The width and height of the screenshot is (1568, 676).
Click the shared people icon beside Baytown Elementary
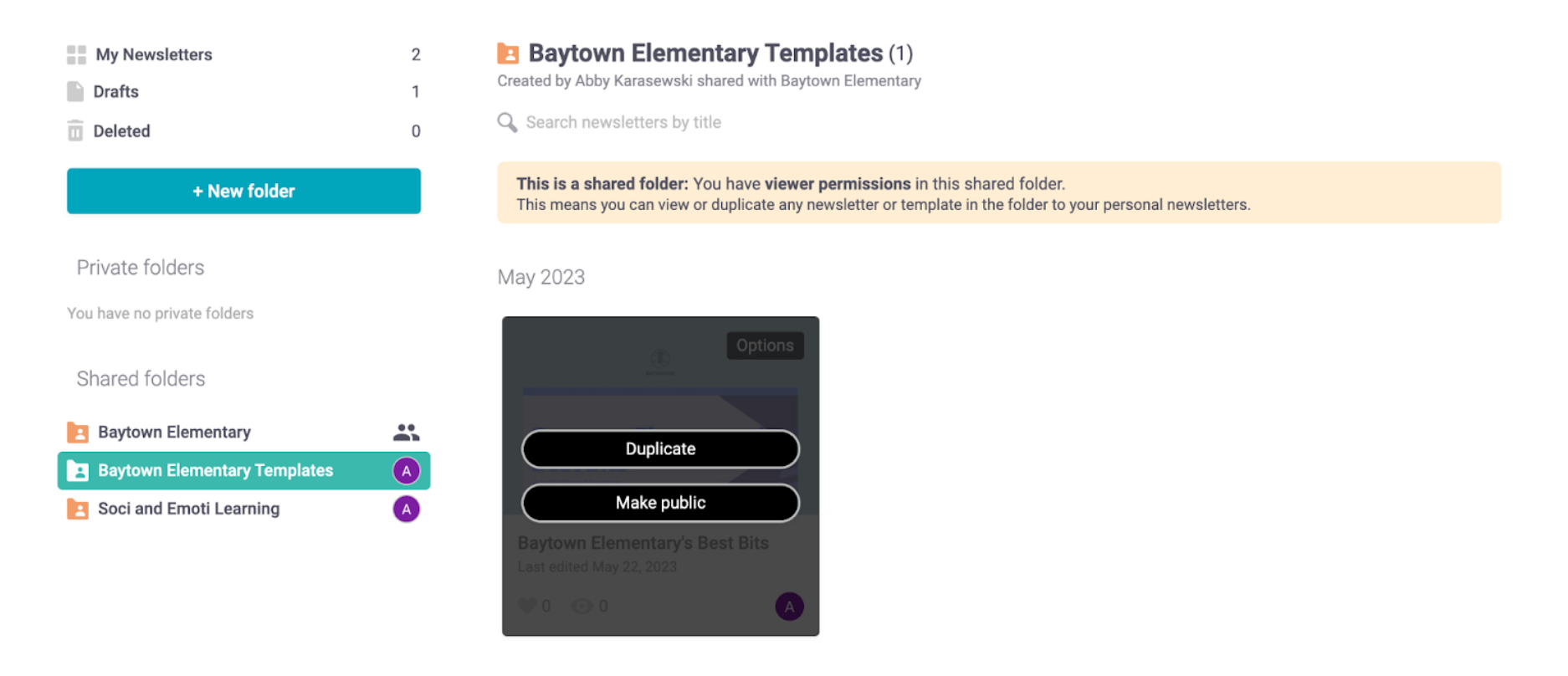(406, 433)
